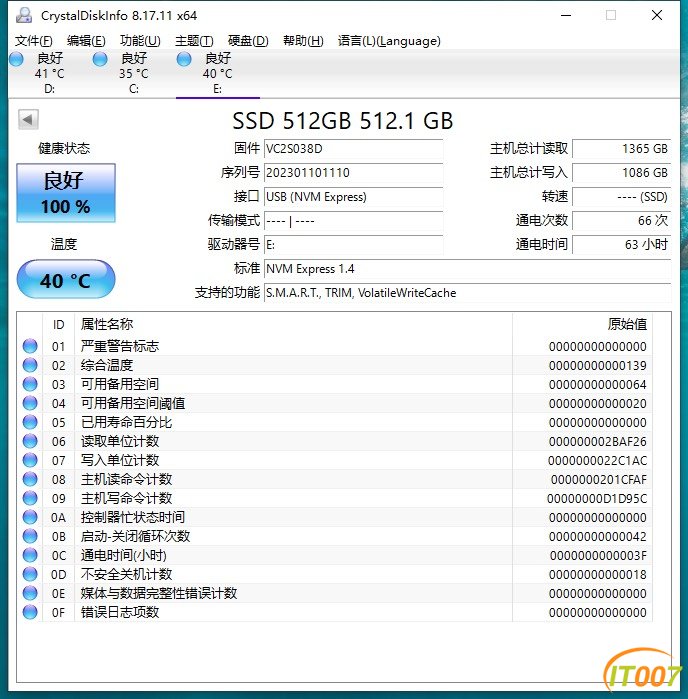
Task: Click the status orb for 主机写命令计数
Action: click(x=30, y=498)
